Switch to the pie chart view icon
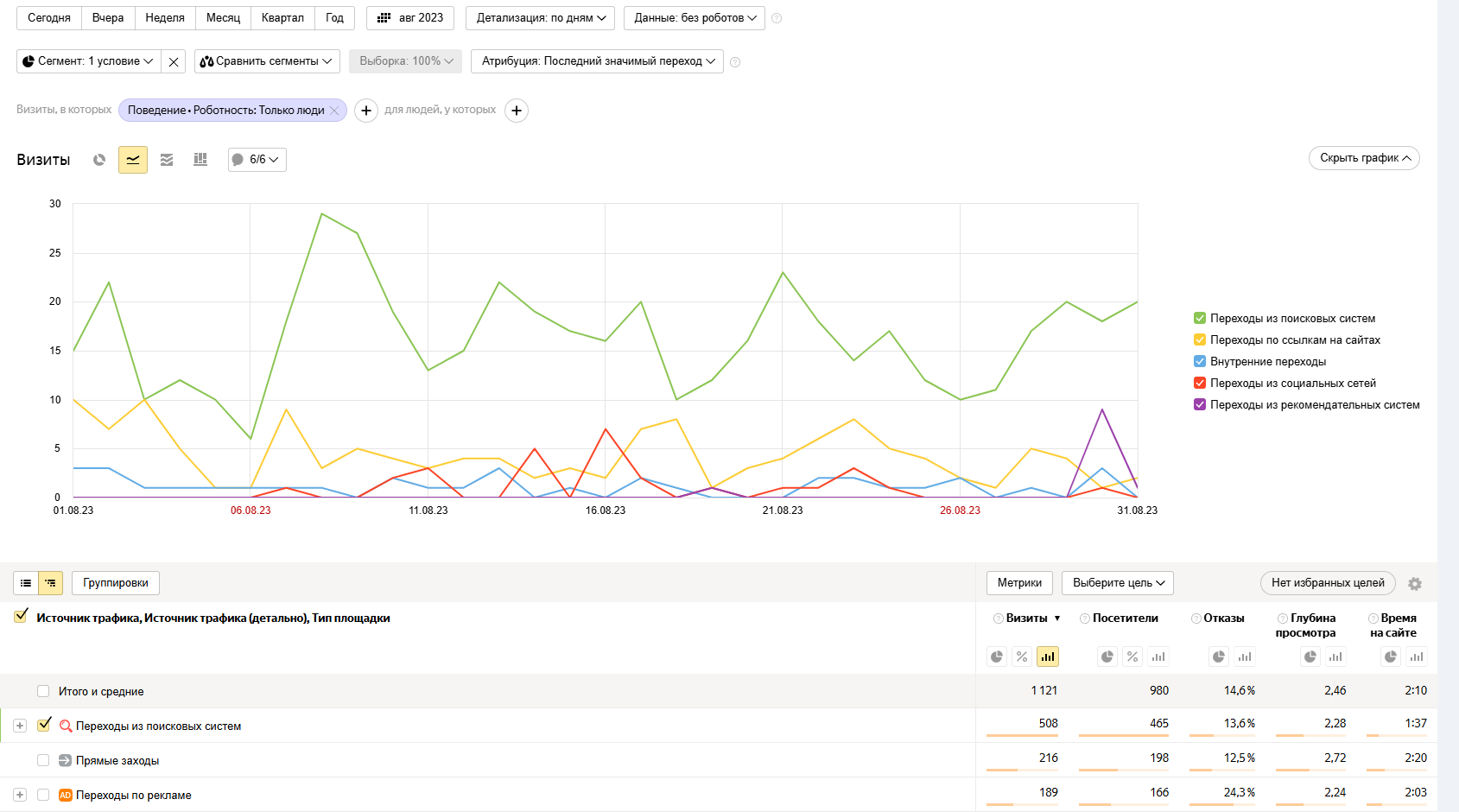This screenshot has width=1459, height=812. click(99, 160)
